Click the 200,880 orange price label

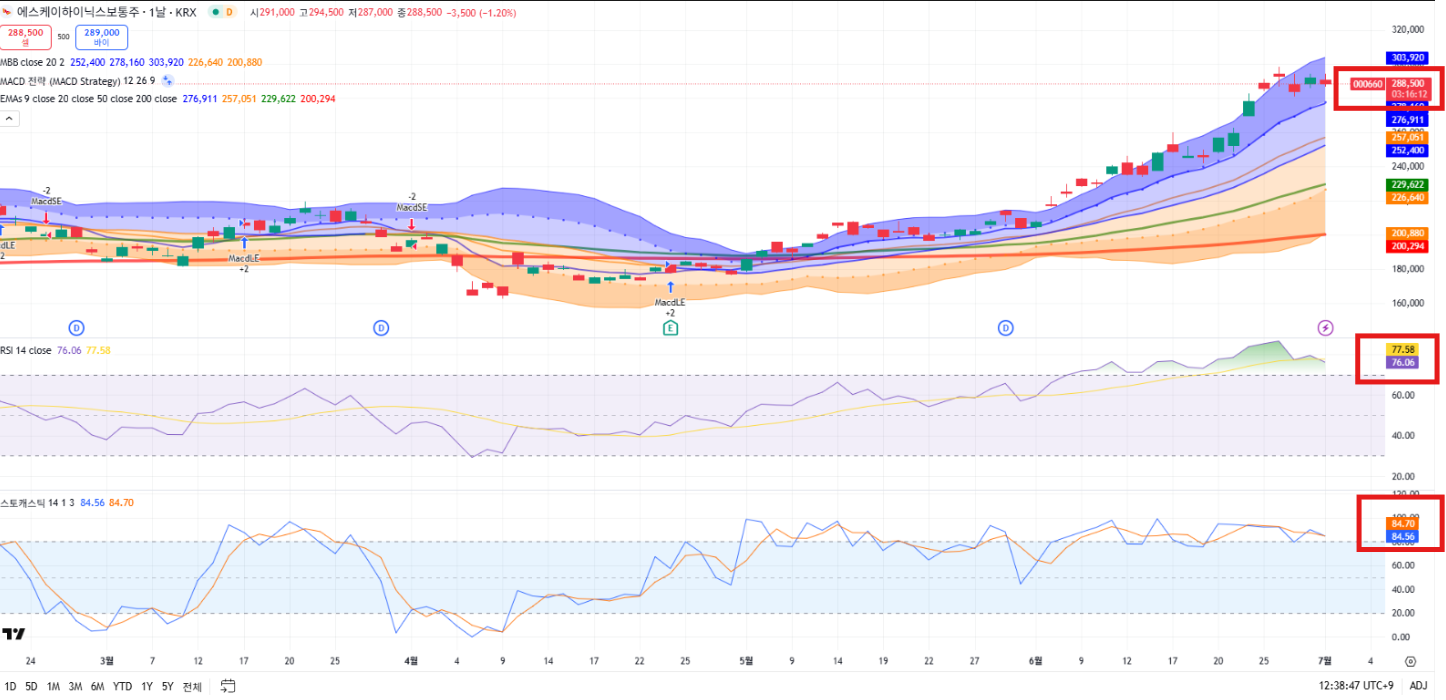(x=1407, y=233)
